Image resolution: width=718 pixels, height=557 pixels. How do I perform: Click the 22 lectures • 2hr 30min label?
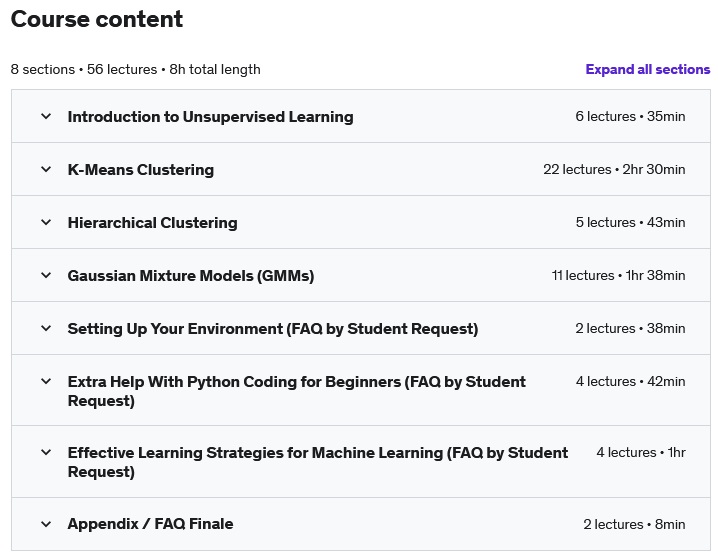(614, 169)
